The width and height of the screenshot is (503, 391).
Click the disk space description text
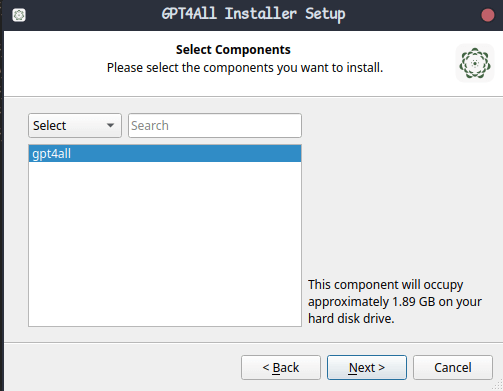pos(395,301)
